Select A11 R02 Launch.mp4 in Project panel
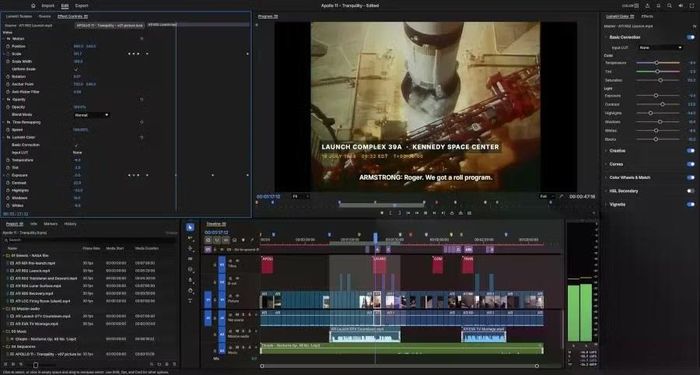The height and width of the screenshot is (375, 700). (33, 271)
